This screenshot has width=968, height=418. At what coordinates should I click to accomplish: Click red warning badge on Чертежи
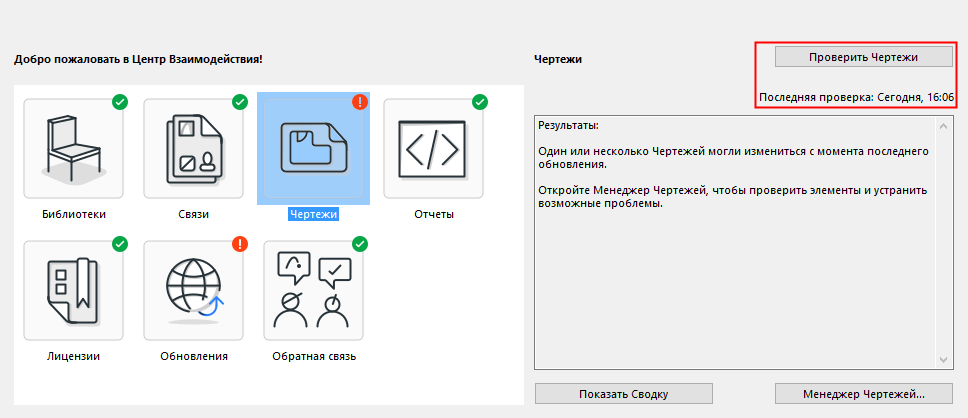click(360, 102)
